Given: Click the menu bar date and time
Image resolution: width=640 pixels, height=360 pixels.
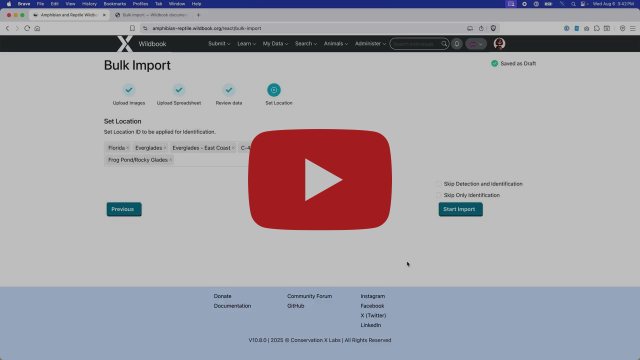Looking at the screenshot, I should click(x=614, y=4).
